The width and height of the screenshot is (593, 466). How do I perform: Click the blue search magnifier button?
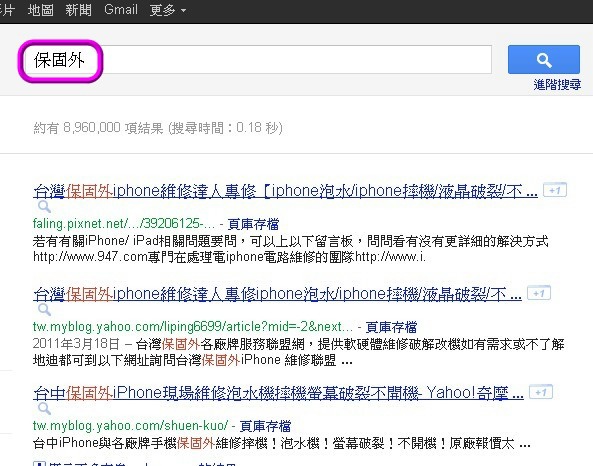point(543,59)
